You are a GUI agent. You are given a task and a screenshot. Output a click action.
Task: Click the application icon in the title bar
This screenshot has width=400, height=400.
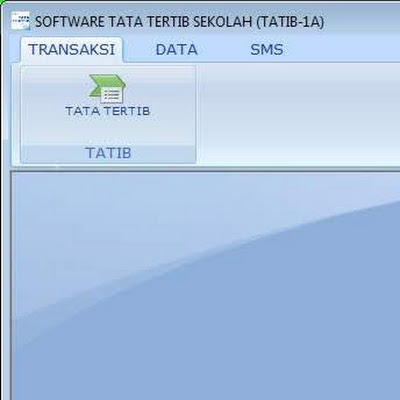click(20, 21)
